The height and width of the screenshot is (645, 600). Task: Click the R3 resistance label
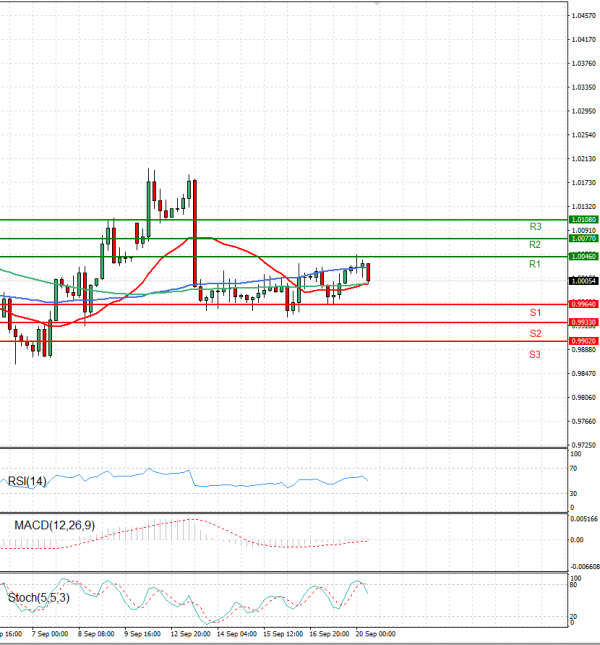tap(535, 227)
